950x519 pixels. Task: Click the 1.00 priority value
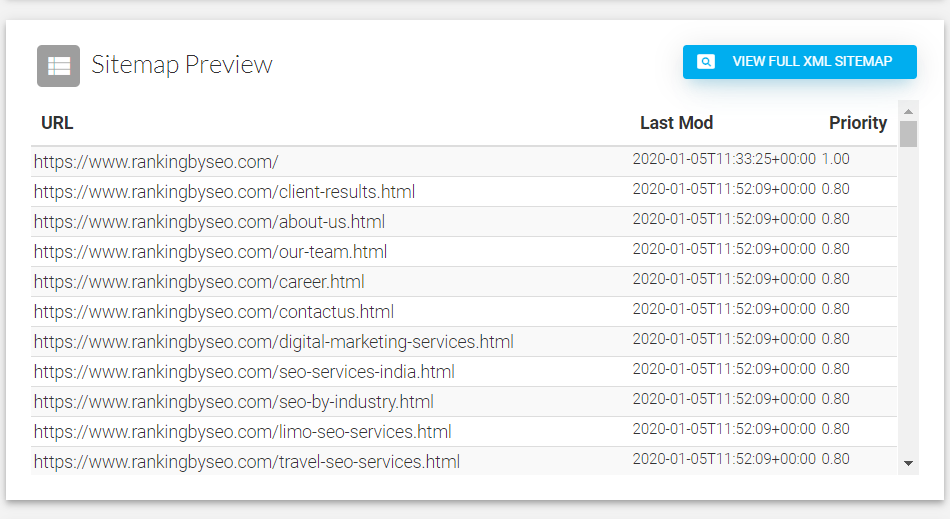coord(835,159)
